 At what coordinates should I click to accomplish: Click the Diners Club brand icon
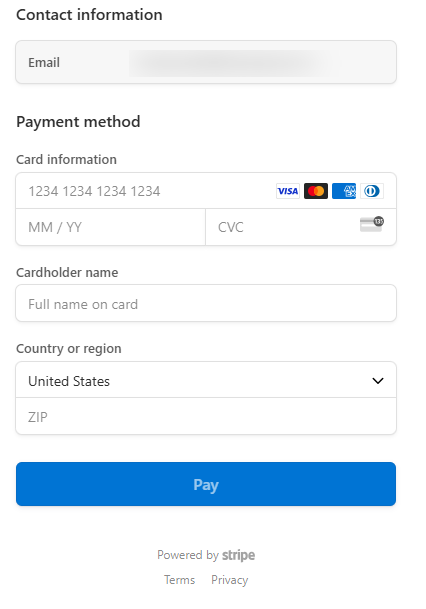click(372, 191)
